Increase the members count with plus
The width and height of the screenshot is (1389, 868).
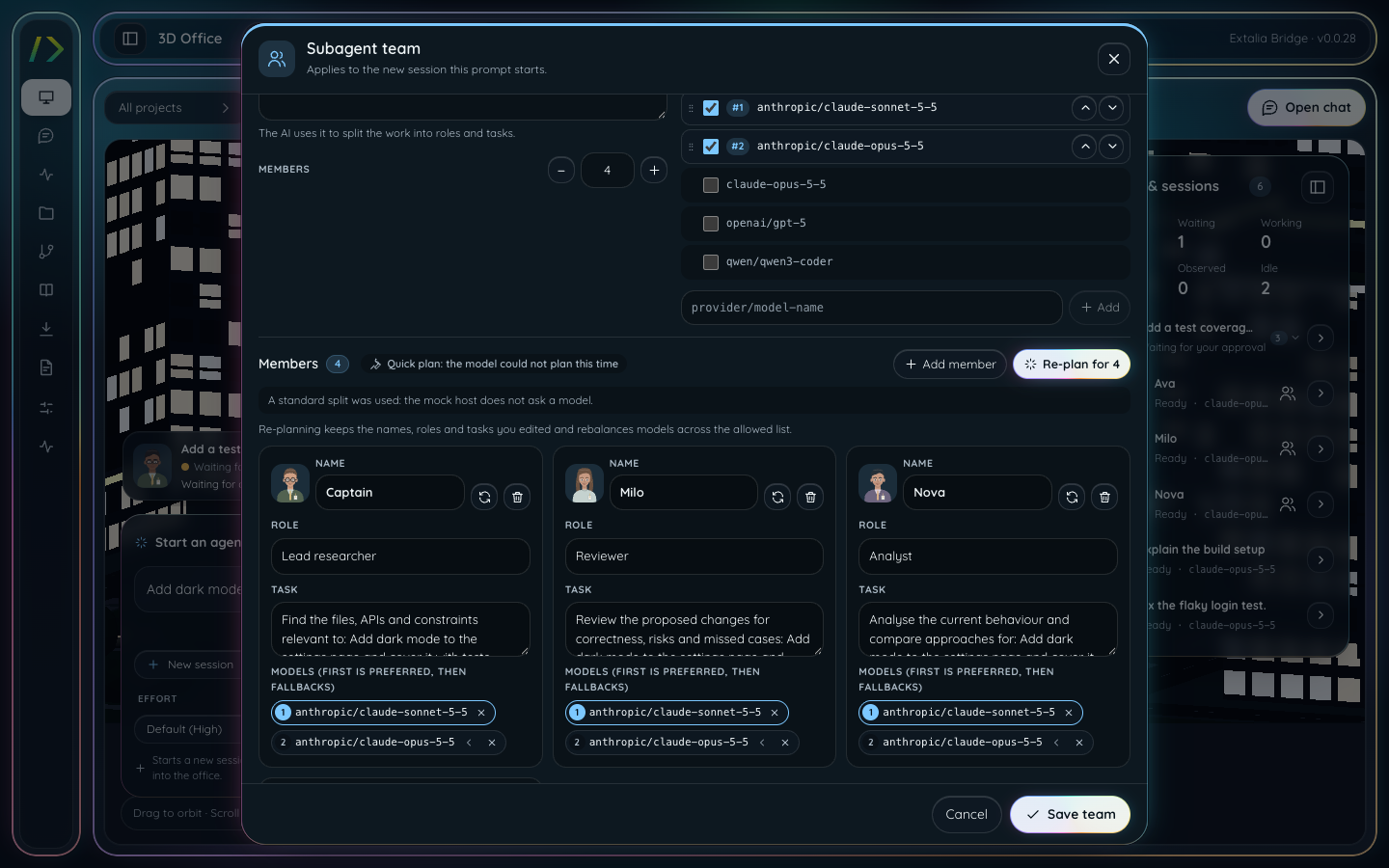pos(654,171)
